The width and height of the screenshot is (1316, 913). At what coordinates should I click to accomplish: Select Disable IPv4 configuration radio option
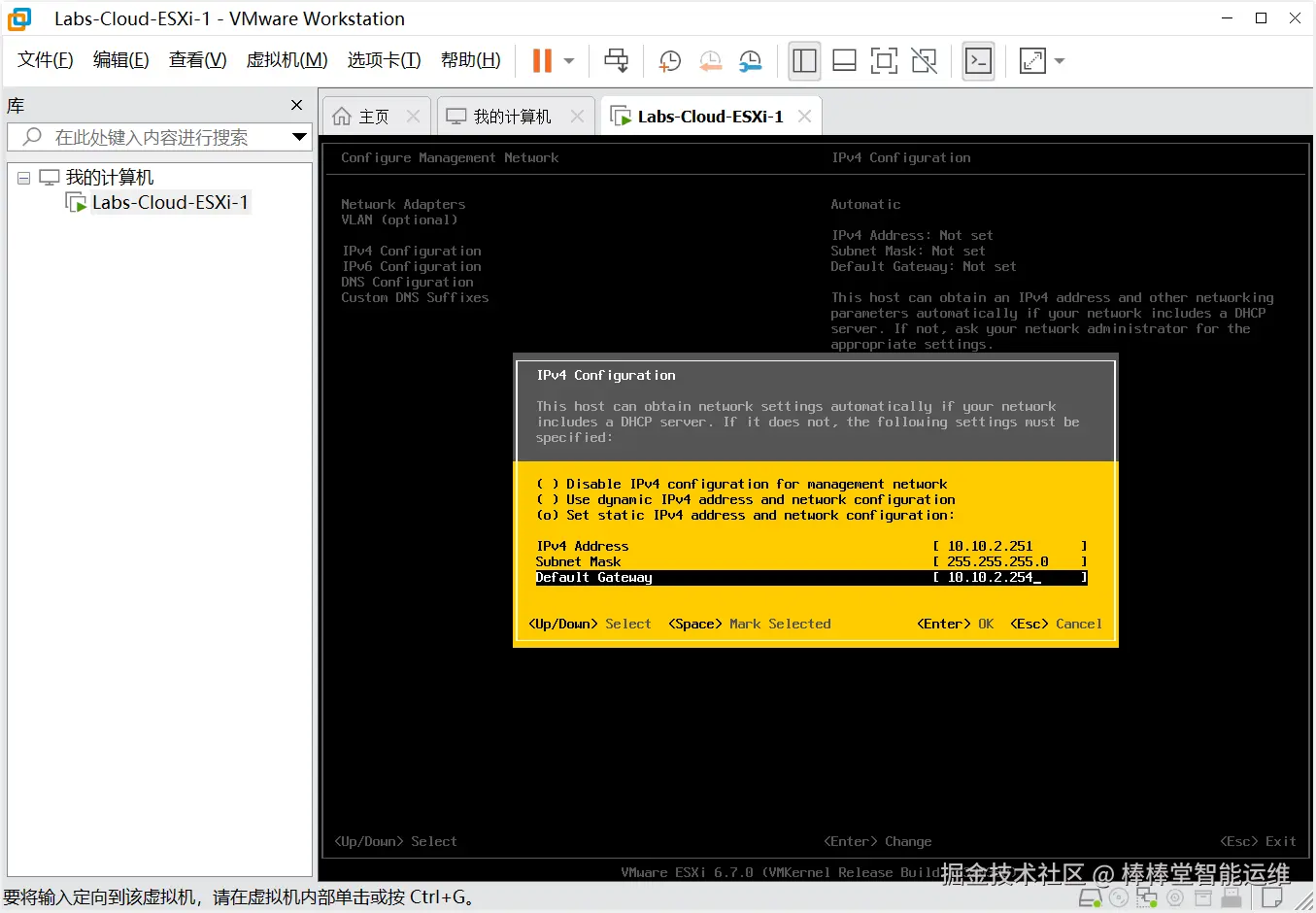pos(742,484)
